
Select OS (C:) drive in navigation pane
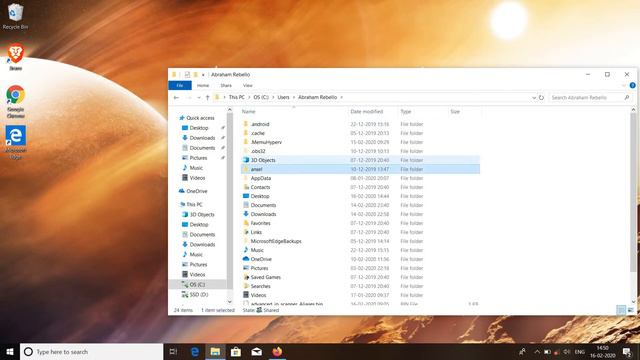click(197, 284)
